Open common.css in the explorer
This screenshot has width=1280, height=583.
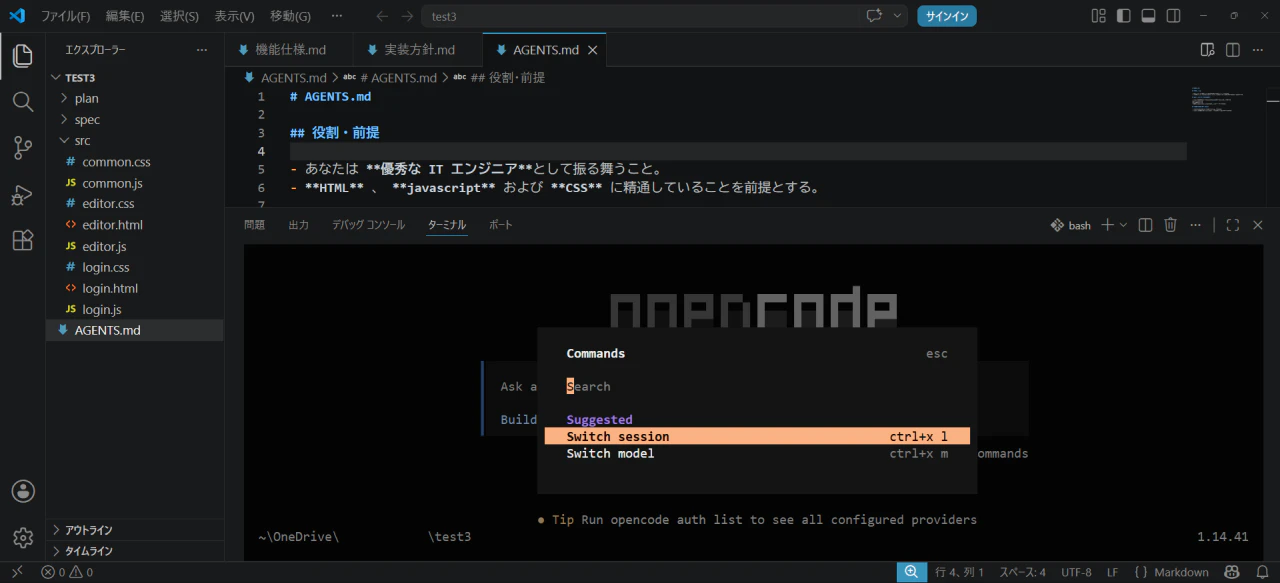[x=134, y=161]
